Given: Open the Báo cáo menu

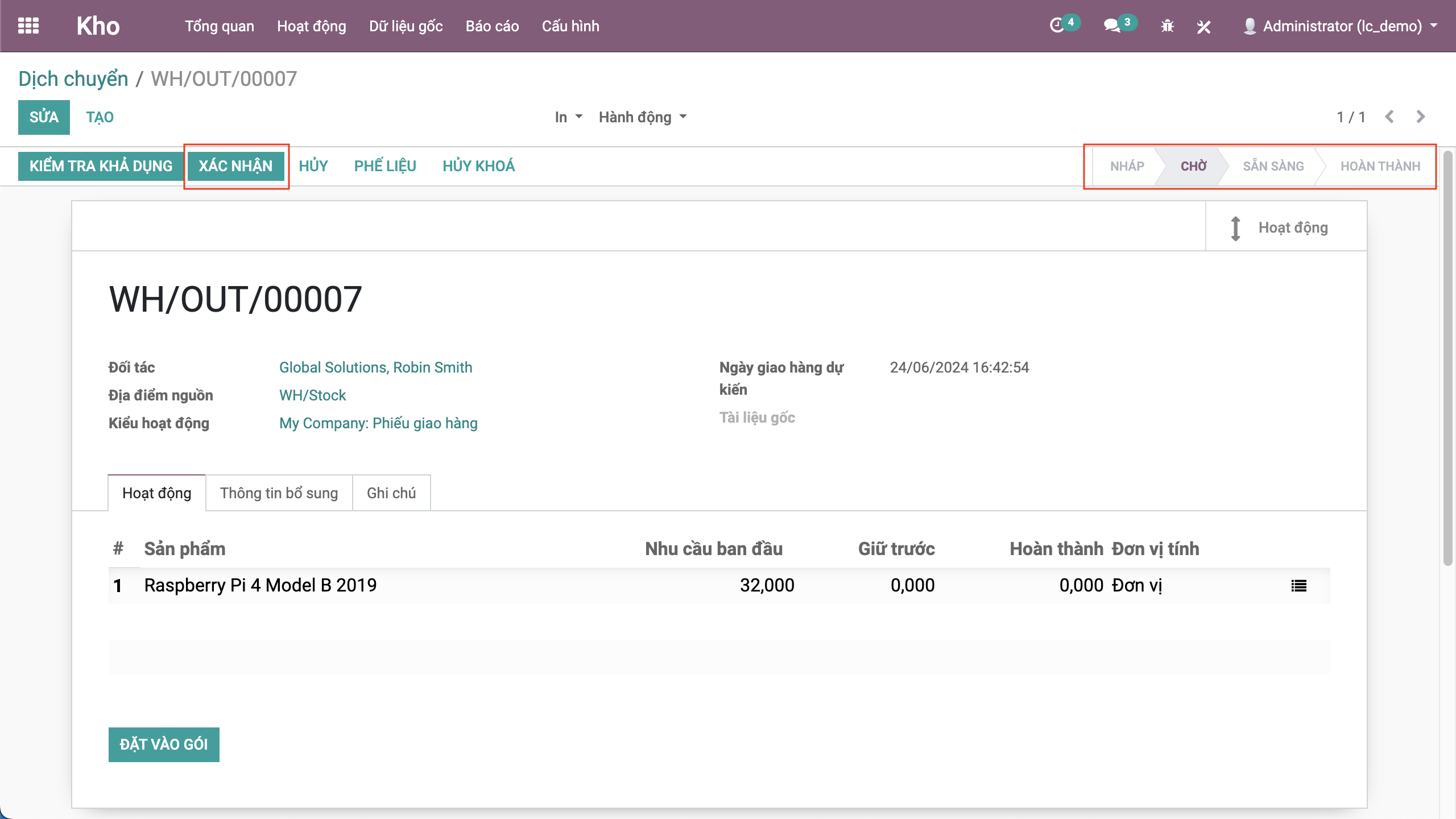Looking at the screenshot, I should click(x=492, y=26).
